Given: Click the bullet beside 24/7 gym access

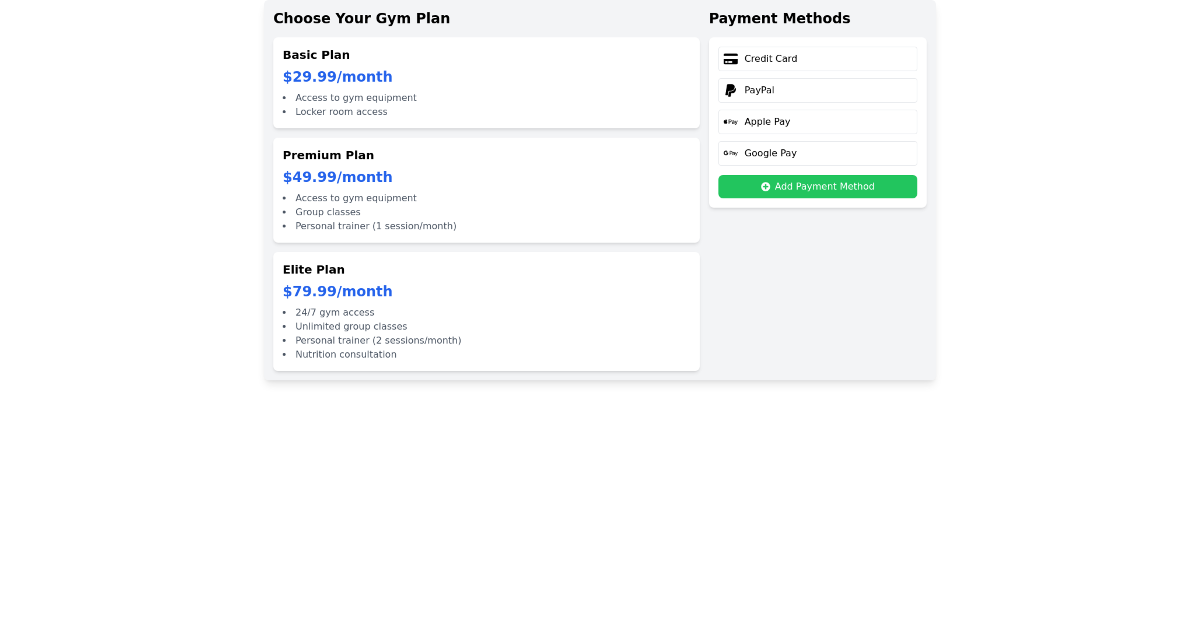Looking at the screenshot, I should pos(285,312).
